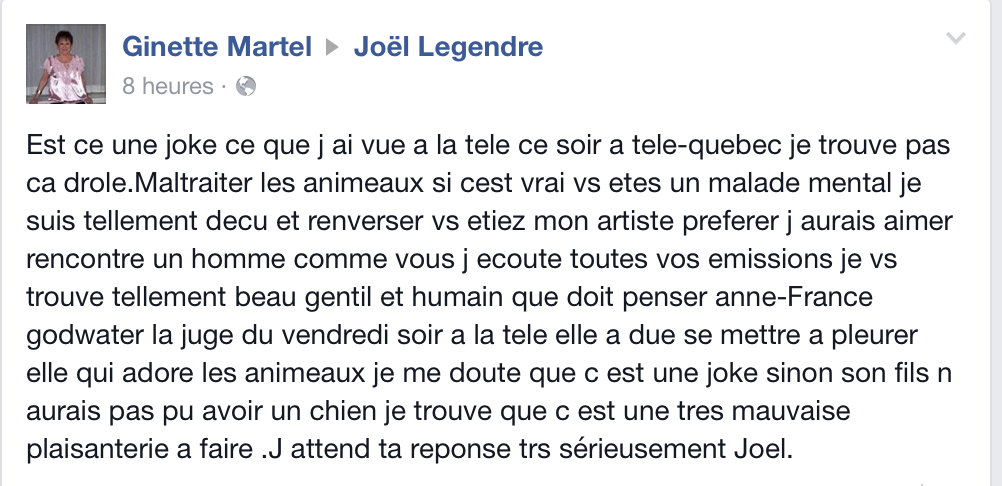Viewport: 1002px width, 486px height.
Task: Visit Joël Legendre's timeline link
Action: click(449, 47)
